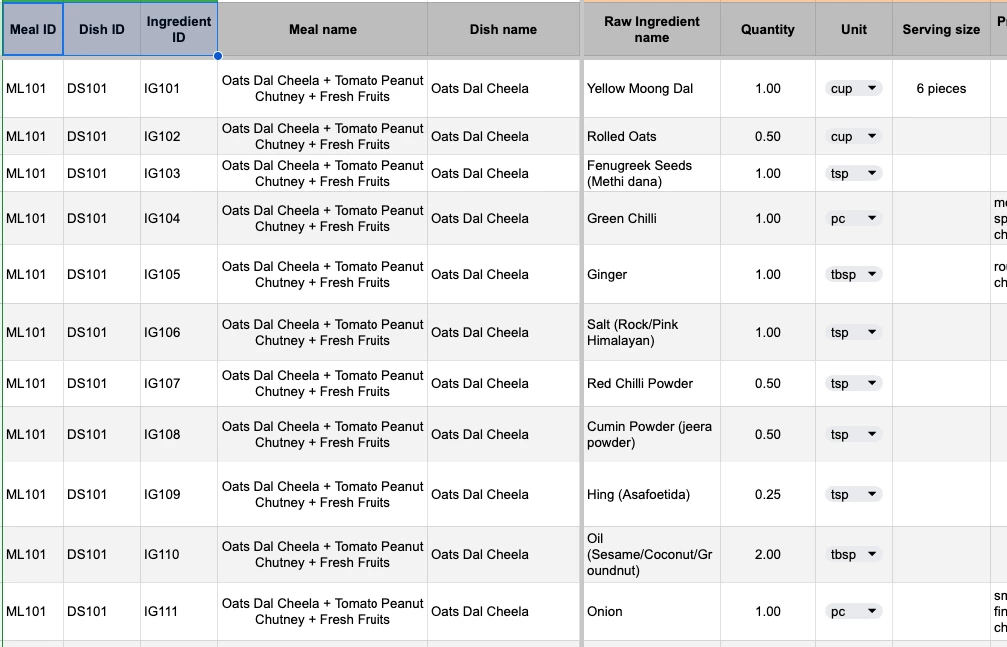1007x647 pixels.
Task: Select the 6 pieces serving size cell
Action: tap(941, 89)
